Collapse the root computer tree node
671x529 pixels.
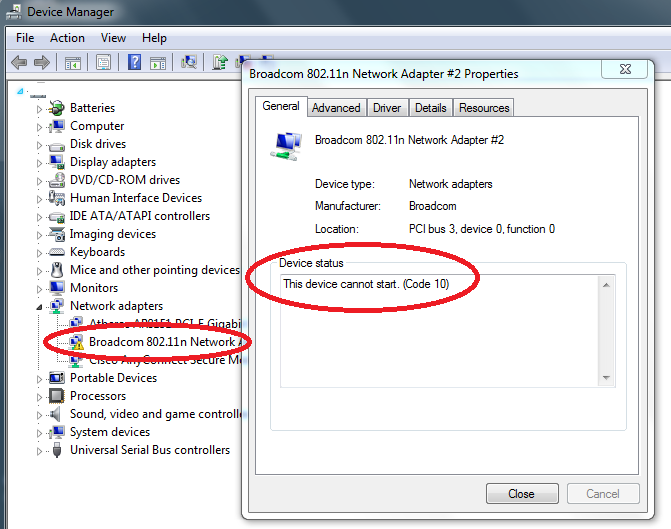(x=20, y=91)
